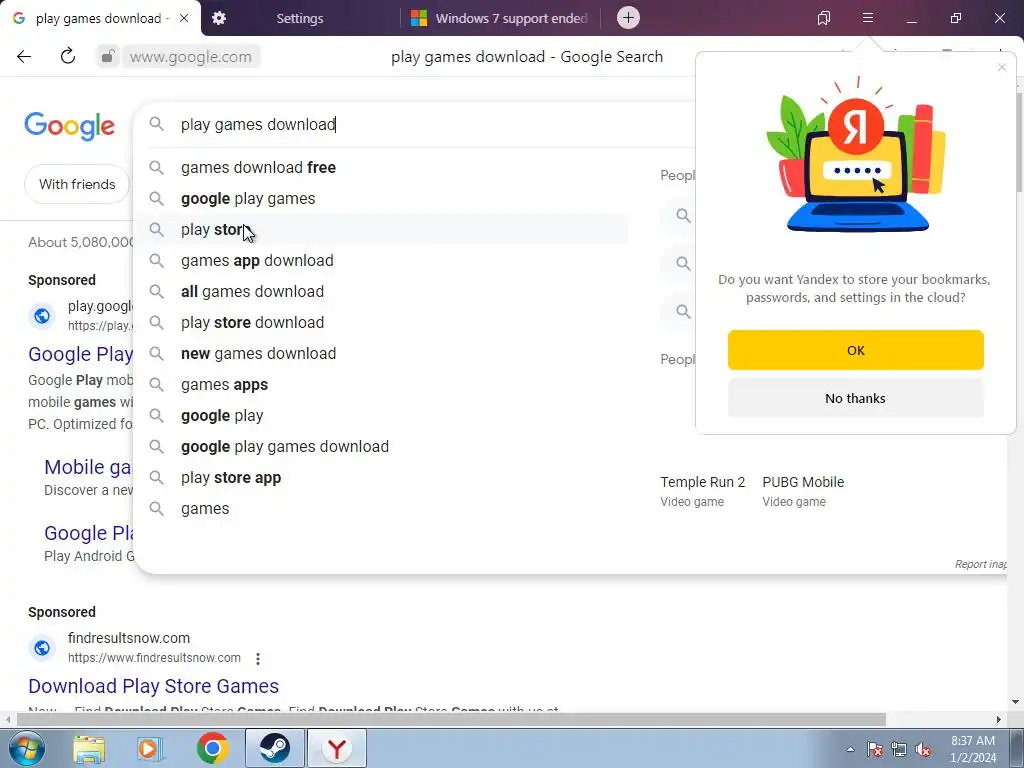Open Temple Run 2 video game entry

pyautogui.click(x=702, y=491)
